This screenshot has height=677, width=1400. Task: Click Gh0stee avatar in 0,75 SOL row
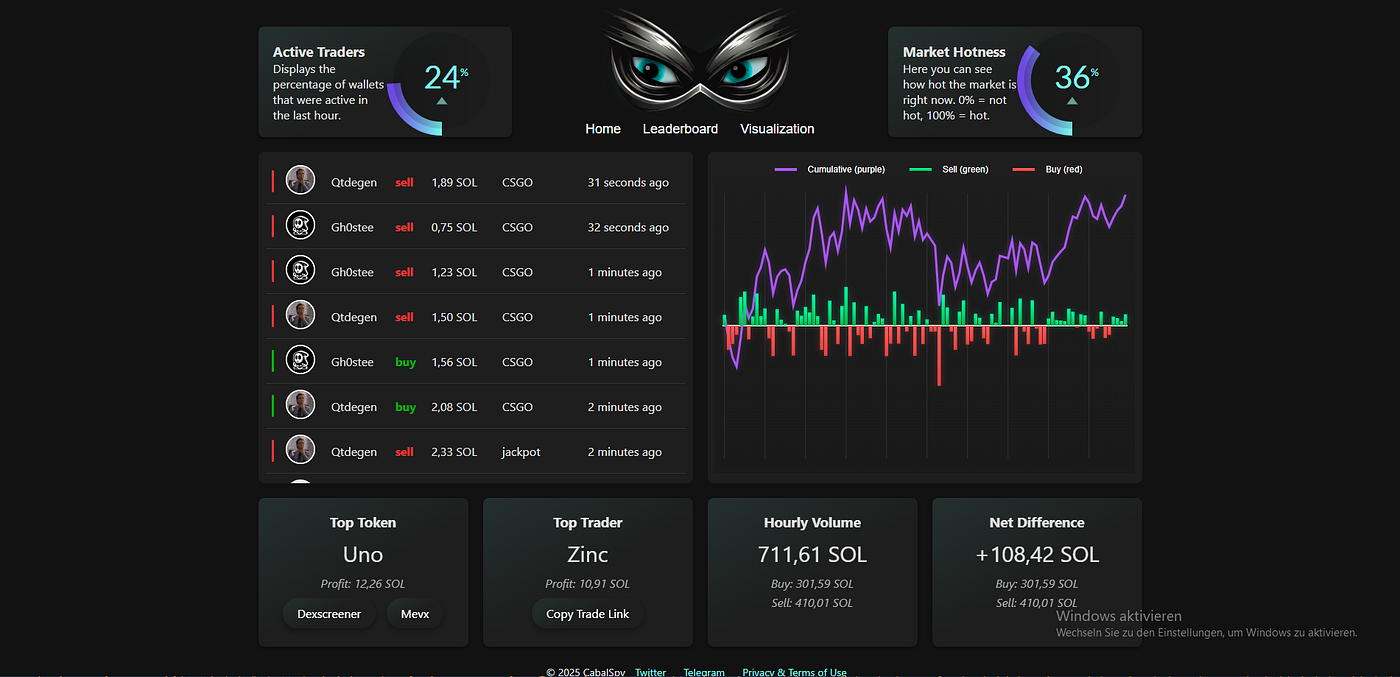pyautogui.click(x=300, y=225)
